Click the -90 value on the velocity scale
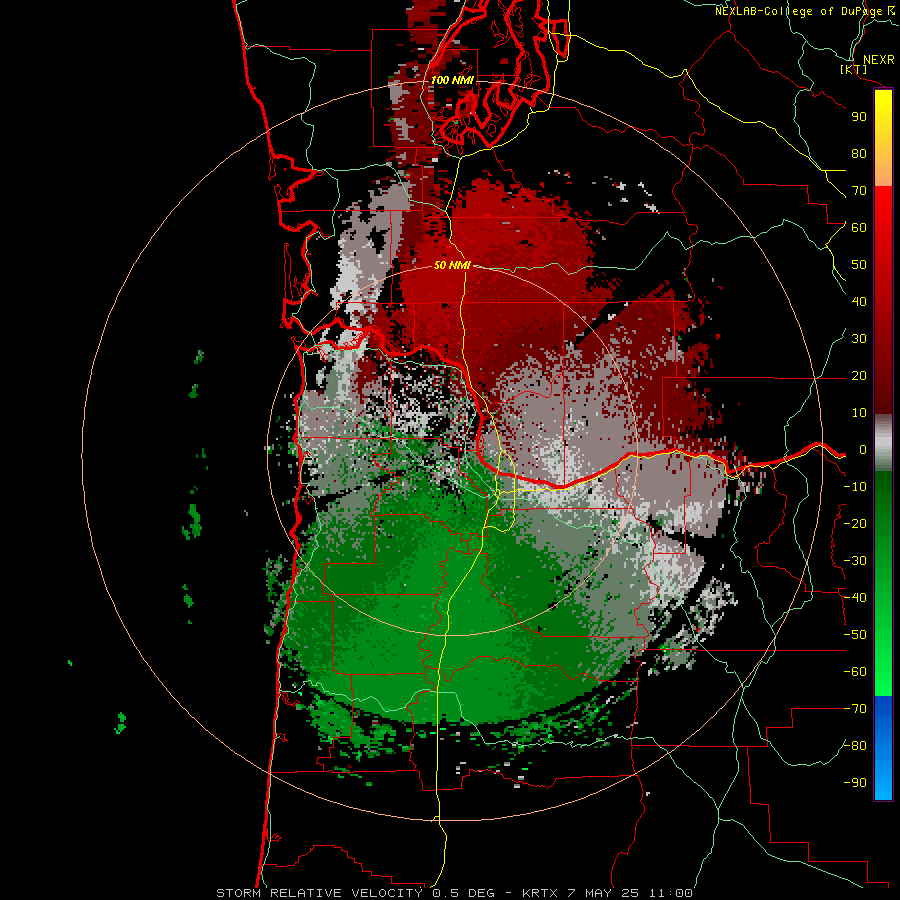The width and height of the screenshot is (900, 900). (x=855, y=783)
